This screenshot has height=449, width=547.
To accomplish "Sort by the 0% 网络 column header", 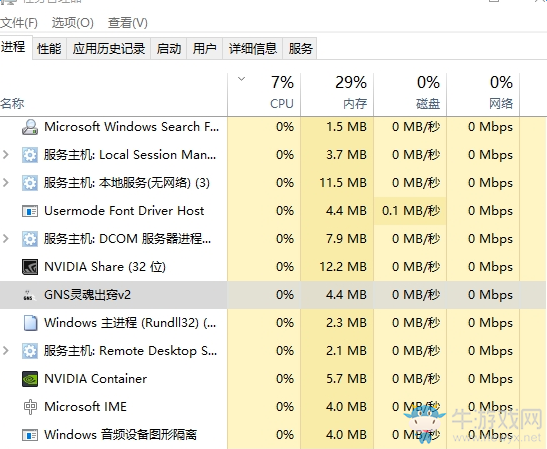I will pyautogui.click(x=483, y=95).
